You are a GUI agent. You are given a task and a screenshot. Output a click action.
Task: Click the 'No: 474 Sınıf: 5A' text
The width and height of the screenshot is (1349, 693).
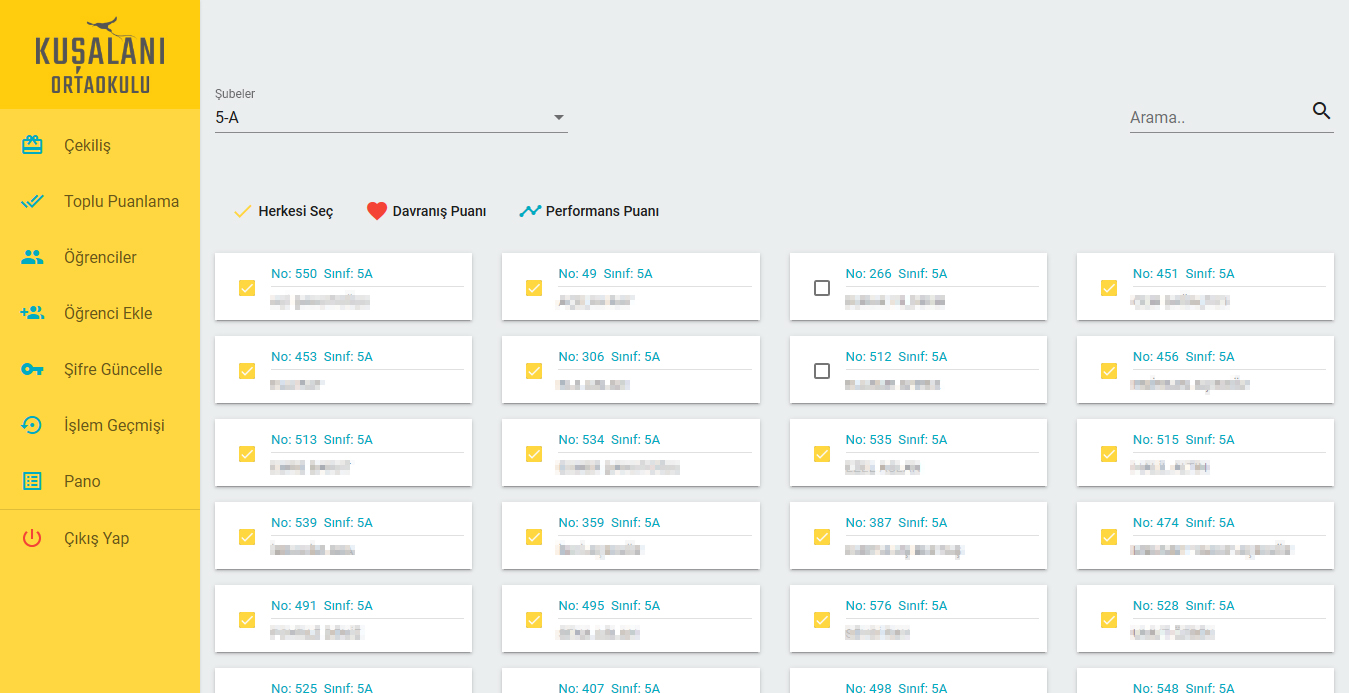[1184, 523]
